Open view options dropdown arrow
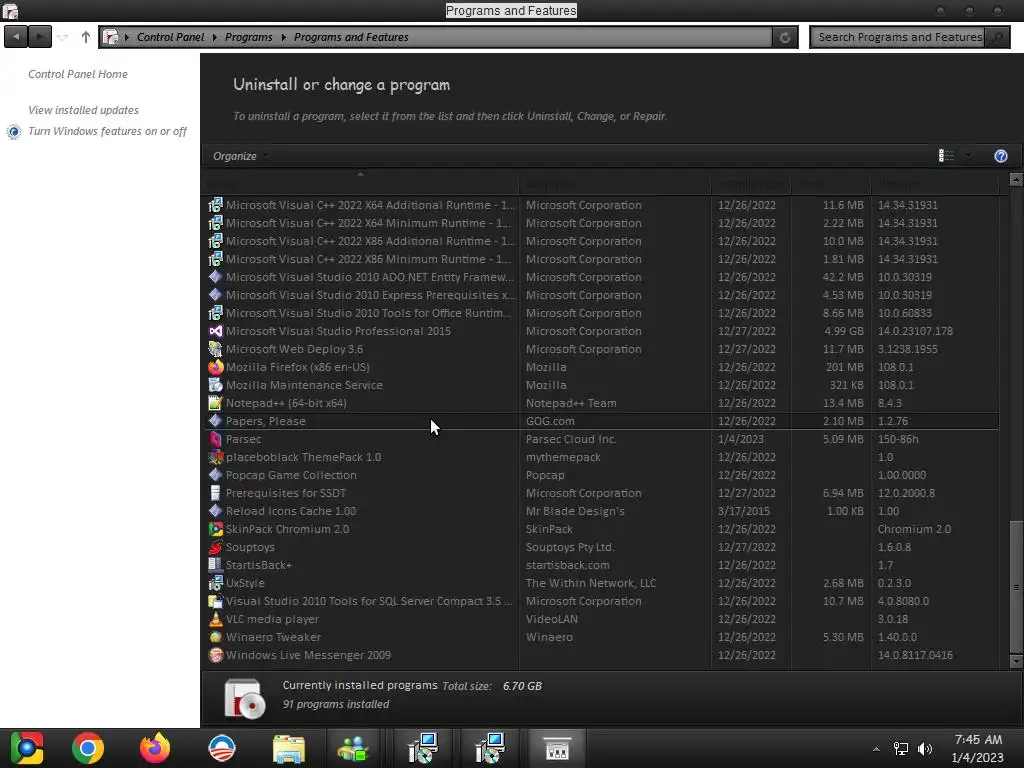 coord(968,155)
